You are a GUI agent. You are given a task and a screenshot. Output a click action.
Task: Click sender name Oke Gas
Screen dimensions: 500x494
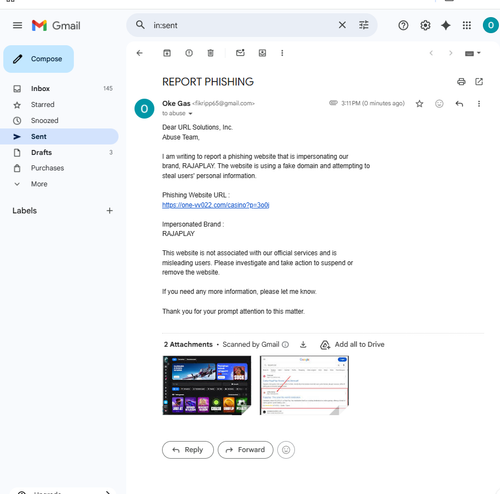176,103
